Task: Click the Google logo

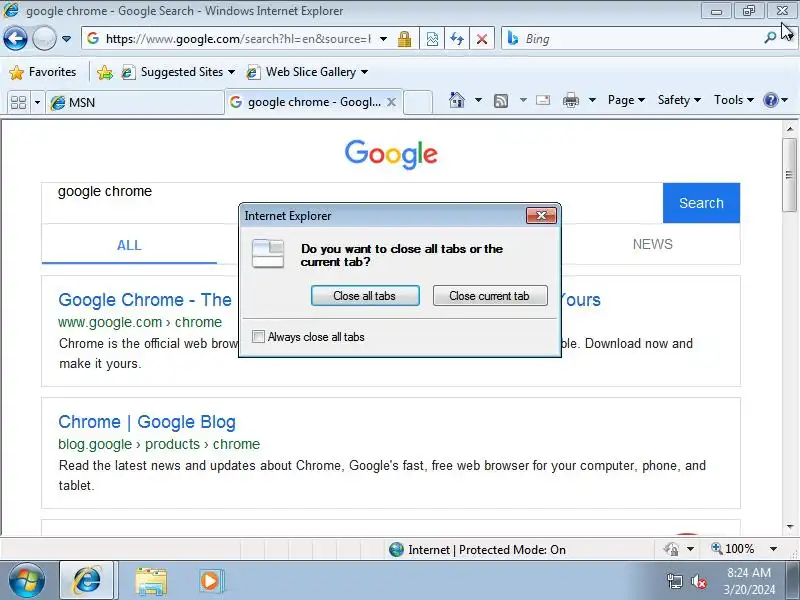Action: click(x=391, y=154)
